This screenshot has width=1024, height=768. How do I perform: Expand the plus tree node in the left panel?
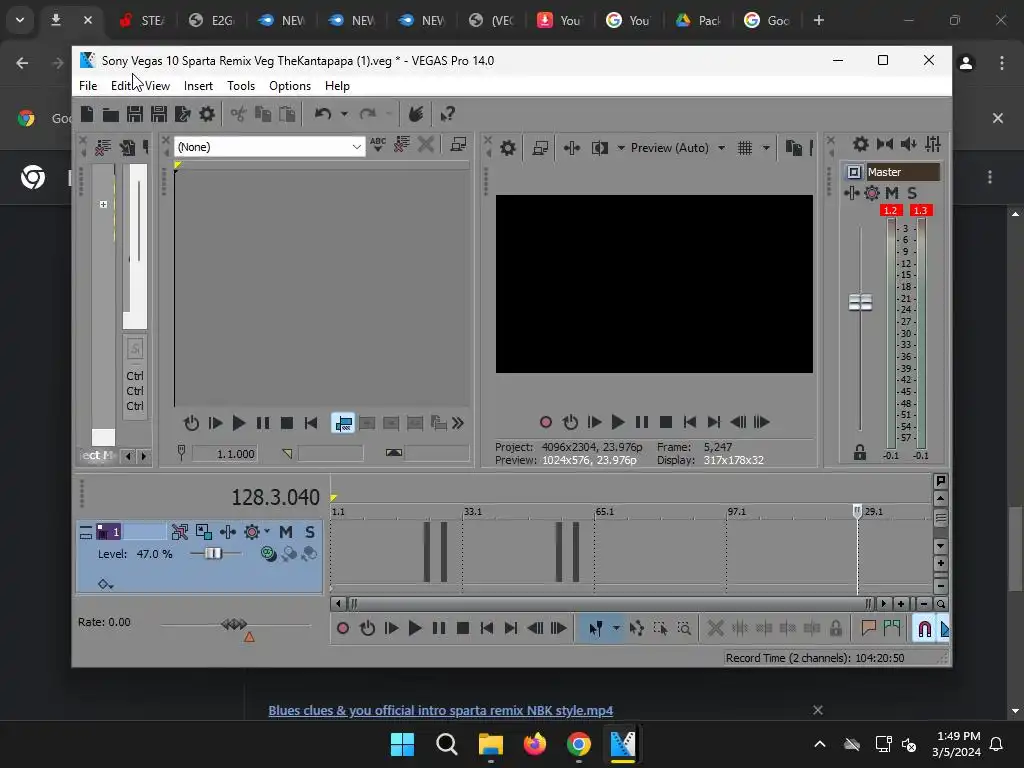(x=103, y=204)
